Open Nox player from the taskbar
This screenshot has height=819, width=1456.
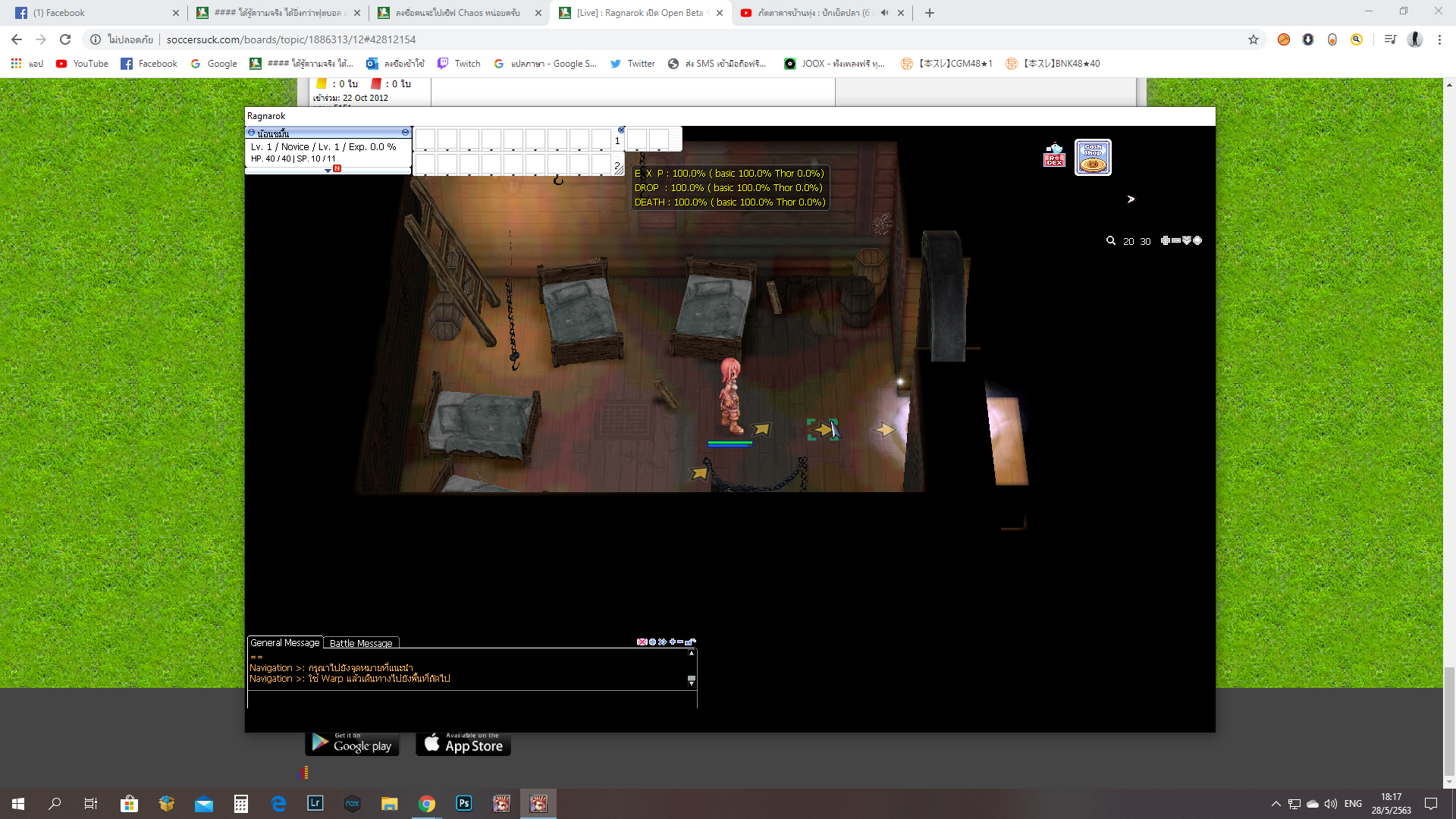tap(353, 804)
